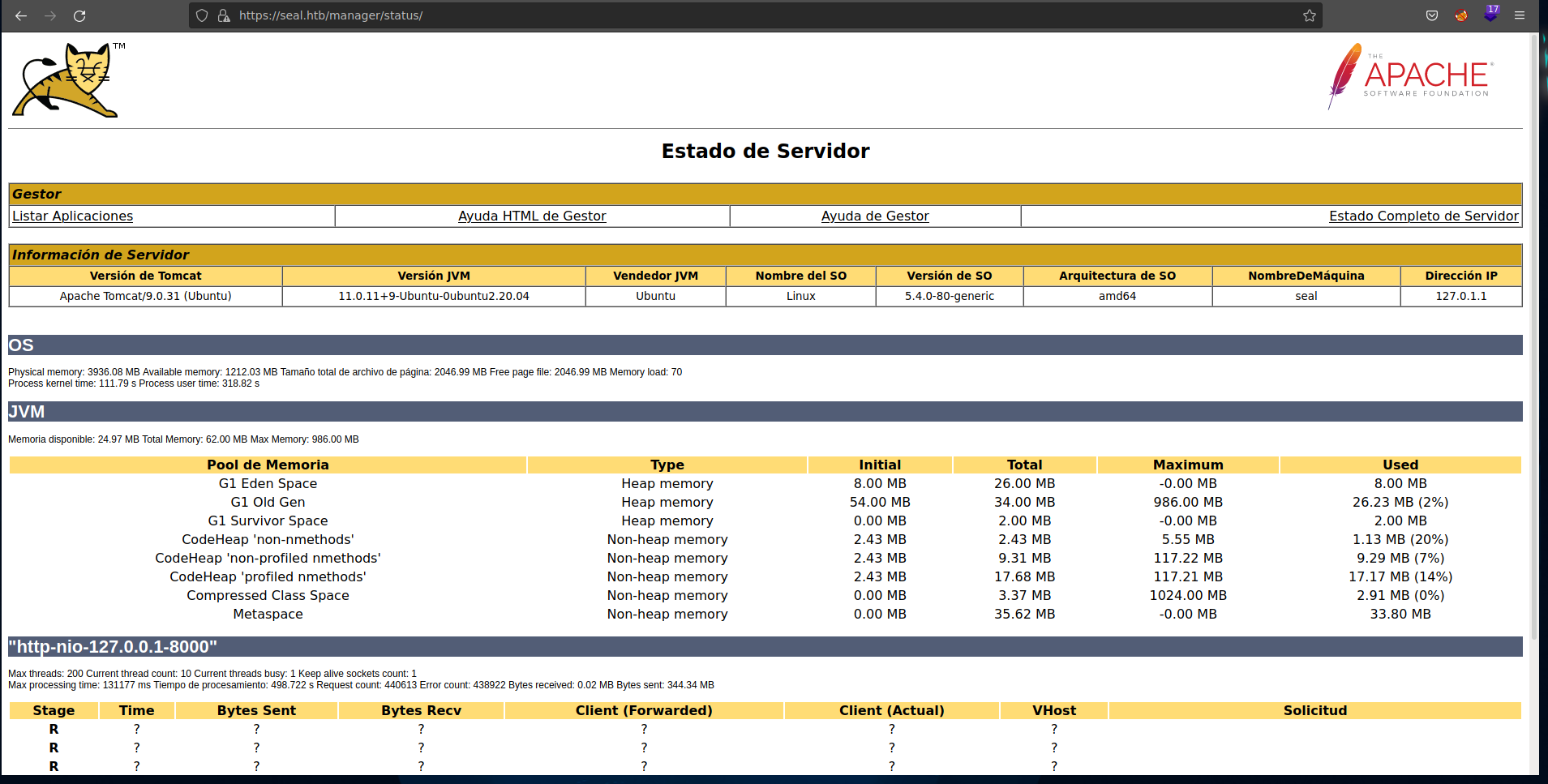
Task: Click the padlock site security icon
Action: [x=224, y=15]
